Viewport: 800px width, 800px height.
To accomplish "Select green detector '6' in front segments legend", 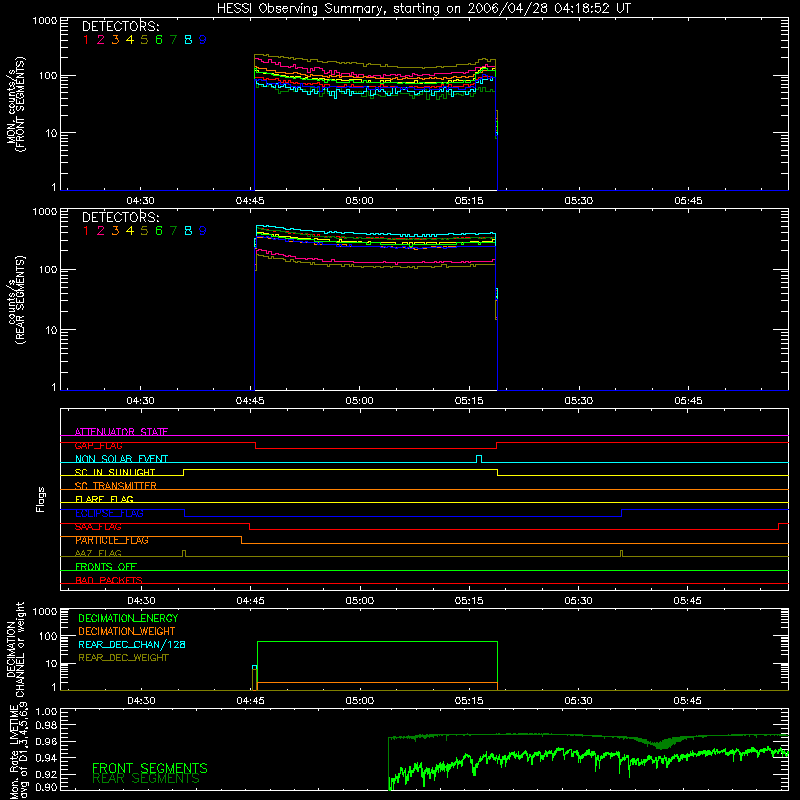I will pos(159,40).
